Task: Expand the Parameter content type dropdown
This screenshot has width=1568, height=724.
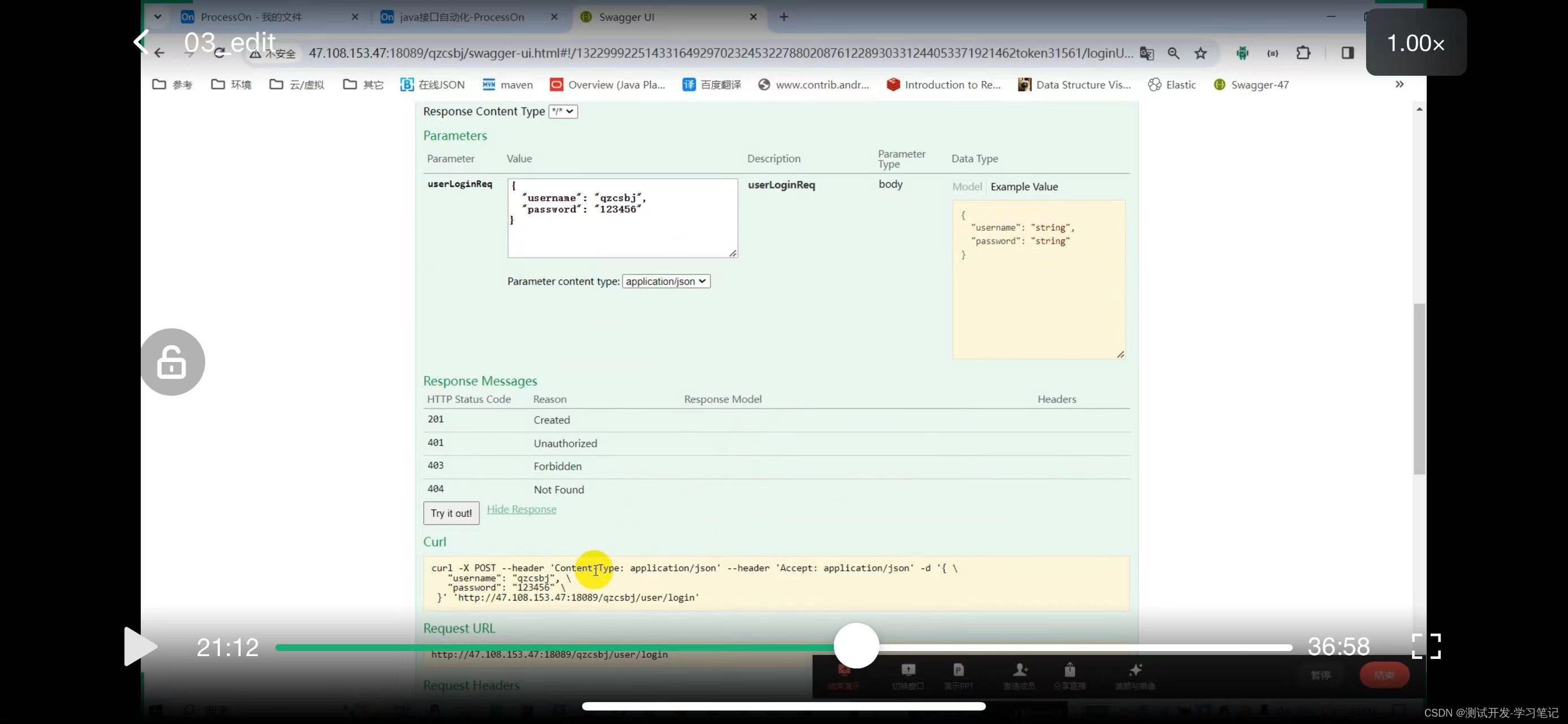Action: tap(664, 281)
